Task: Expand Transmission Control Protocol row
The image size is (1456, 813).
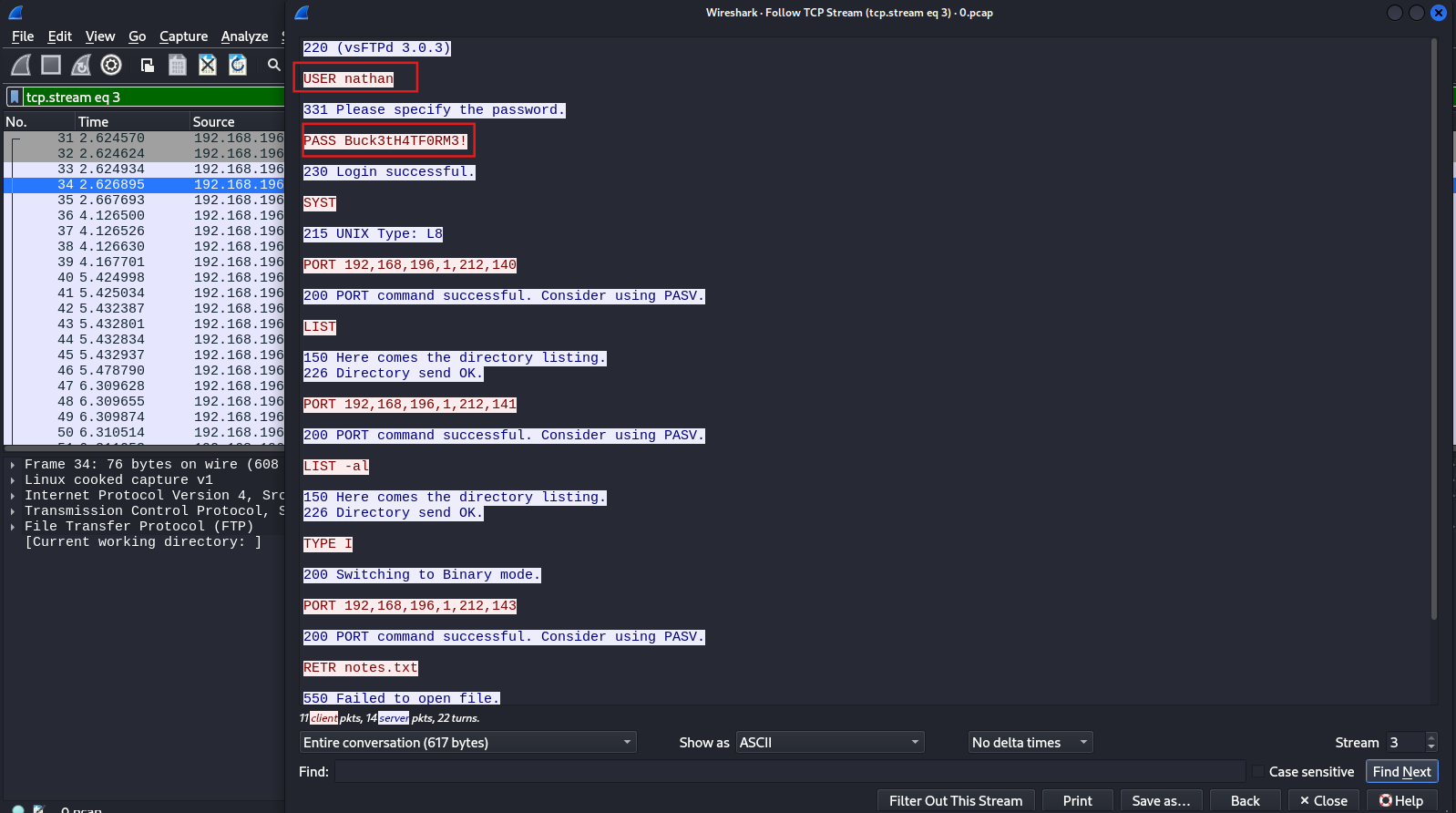Action: (x=13, y=511)
